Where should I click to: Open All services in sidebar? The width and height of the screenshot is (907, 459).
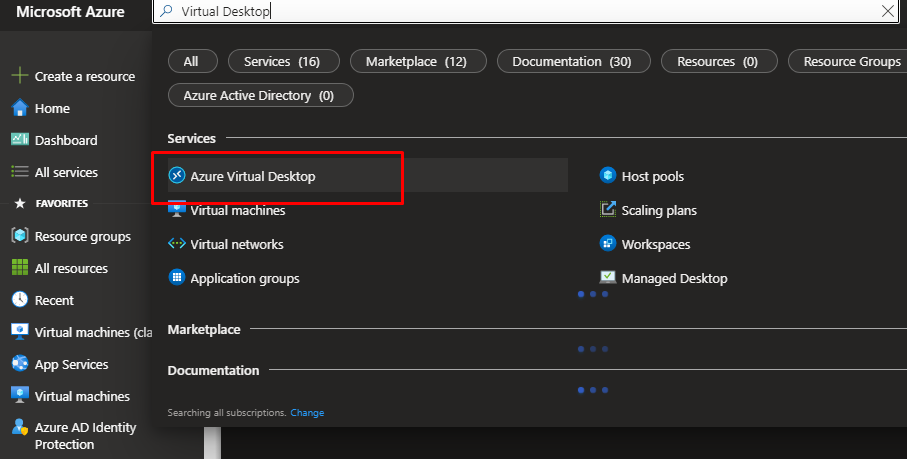pyautogui.click(x=66, y=172)
